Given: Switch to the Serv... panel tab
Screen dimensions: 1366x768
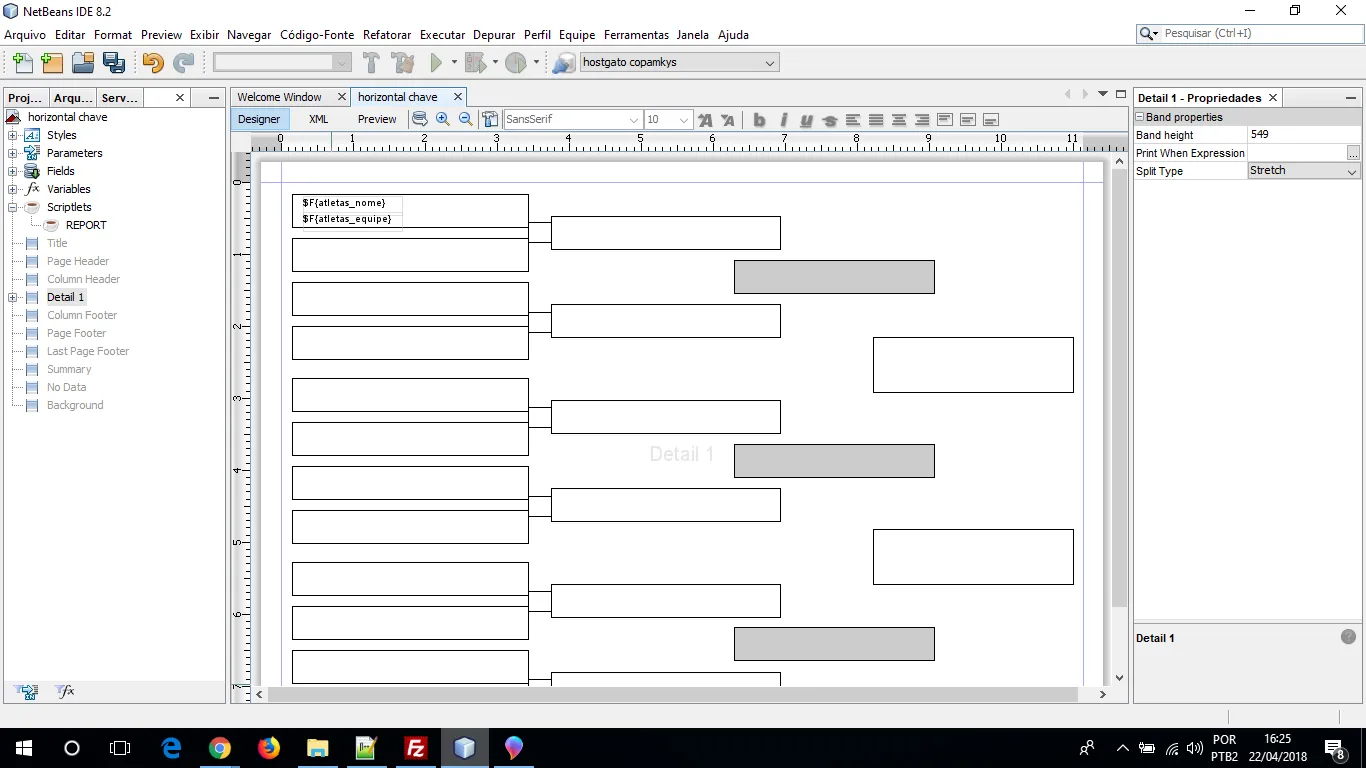Looking at the screenshot, I should pos(120,97).
